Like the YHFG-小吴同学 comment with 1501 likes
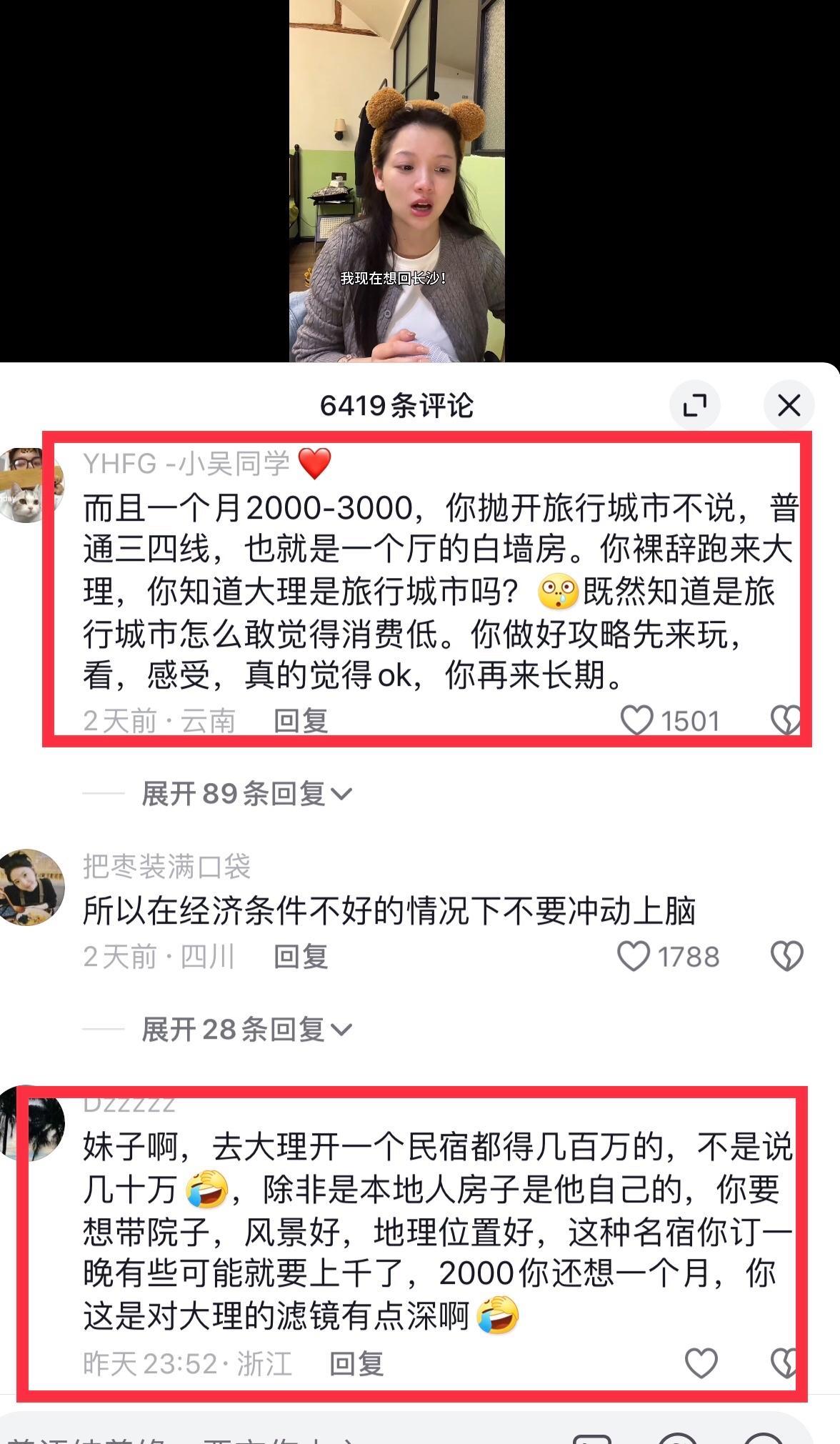Screen dimensions: 840x1444 tap(636, 720)
